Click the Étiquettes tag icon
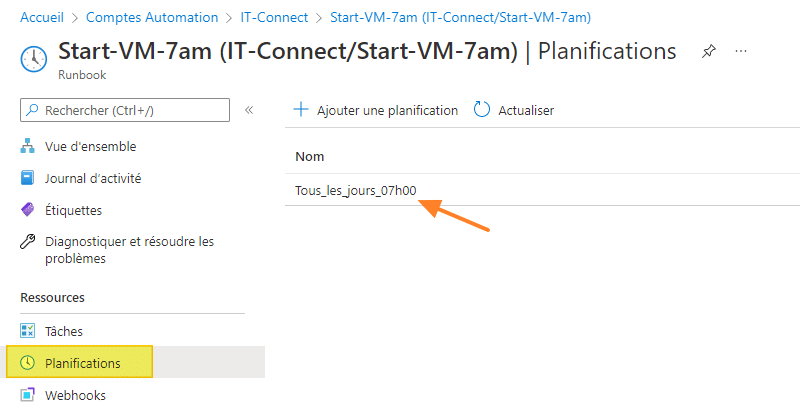This screenshot has height=417, width=800. (28, 210)
